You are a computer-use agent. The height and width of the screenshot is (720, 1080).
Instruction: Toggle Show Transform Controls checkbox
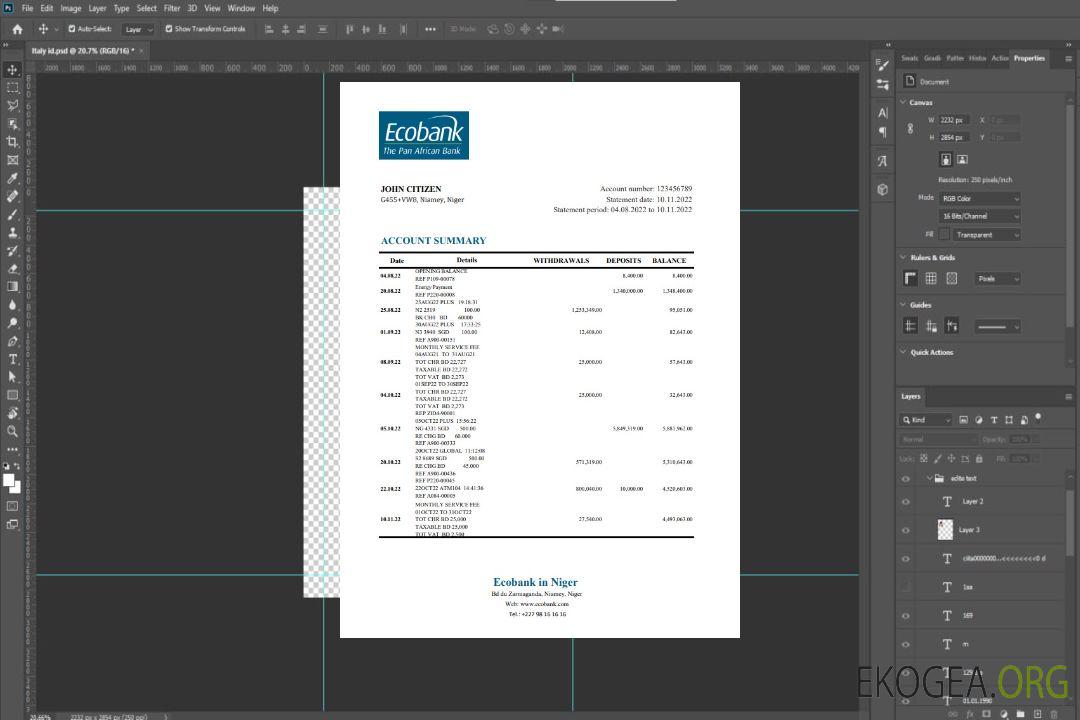(169, 29)
